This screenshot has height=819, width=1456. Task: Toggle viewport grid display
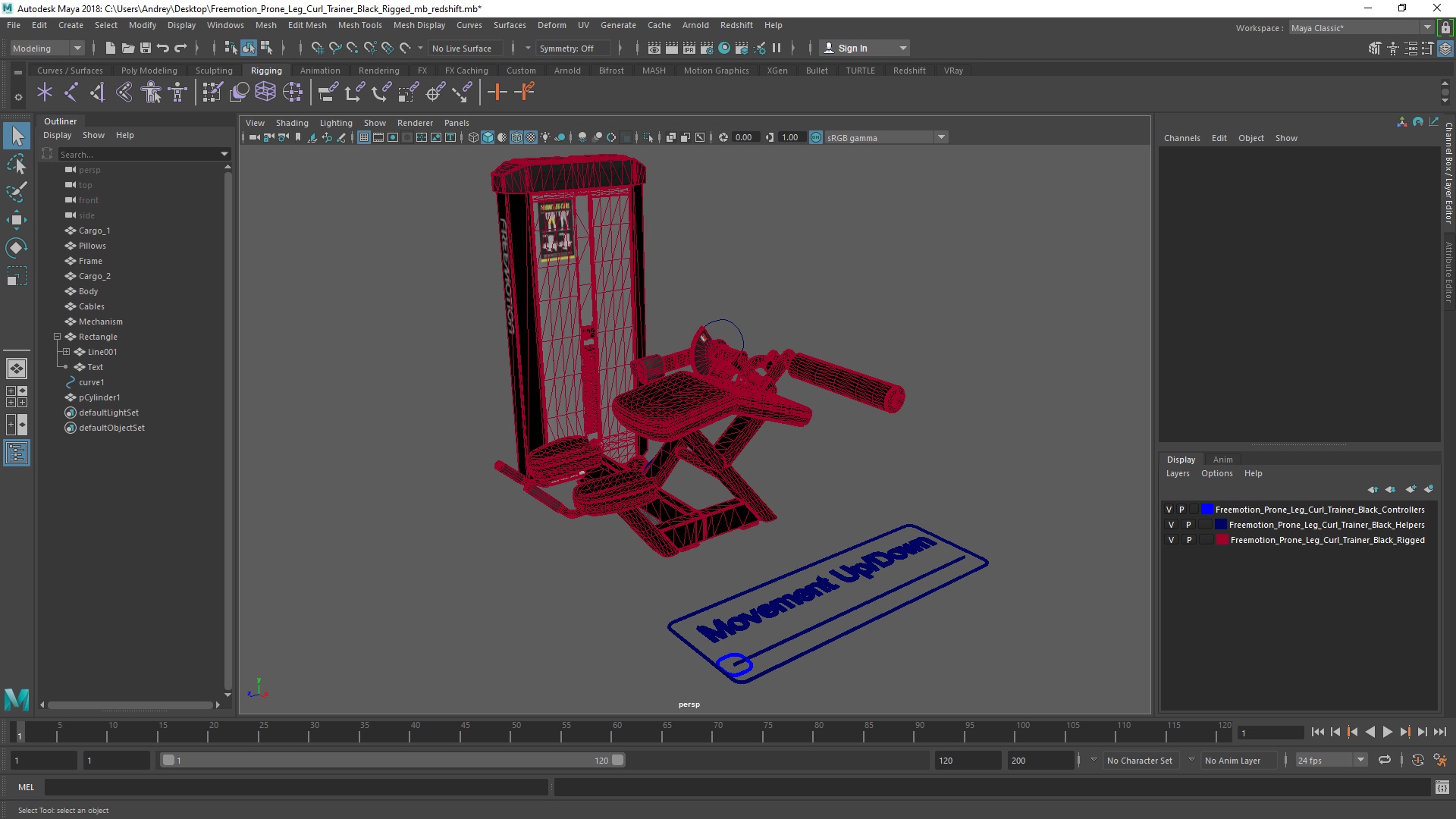click(364, 137)
